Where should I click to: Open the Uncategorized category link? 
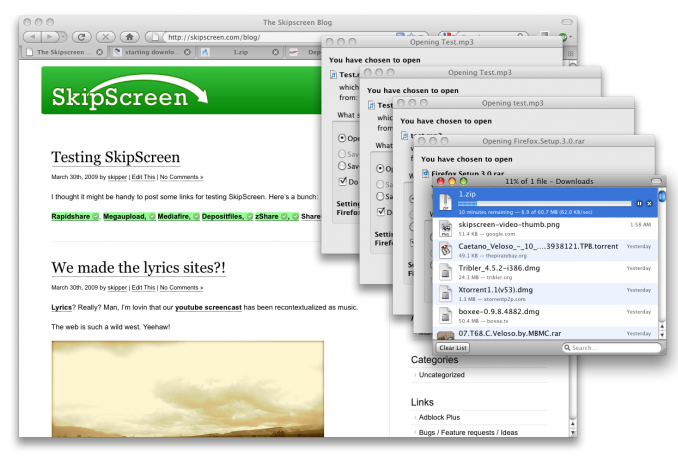point(441,375)
